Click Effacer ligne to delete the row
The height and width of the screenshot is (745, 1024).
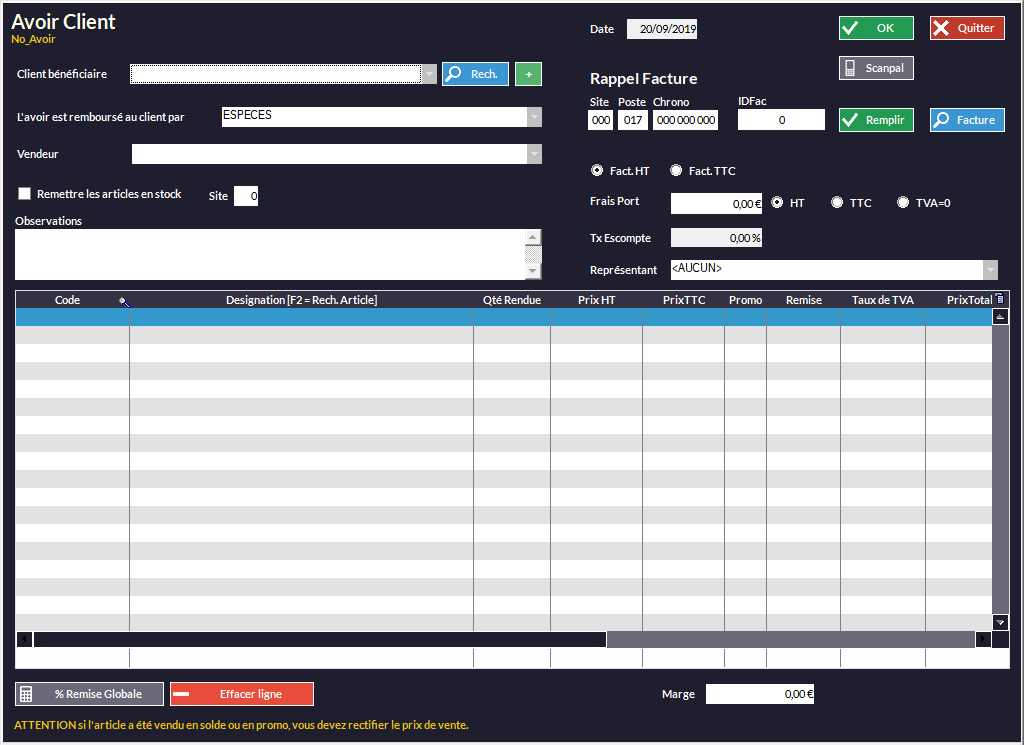pos(241,694)
